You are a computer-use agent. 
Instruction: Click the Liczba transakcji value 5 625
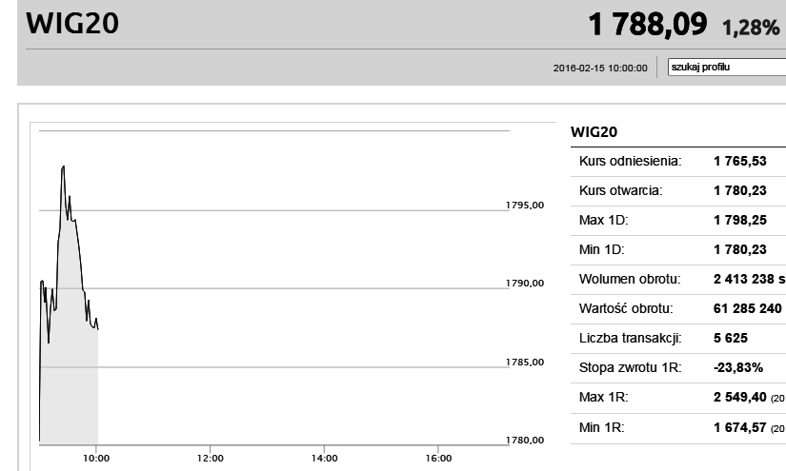(730, 338)
